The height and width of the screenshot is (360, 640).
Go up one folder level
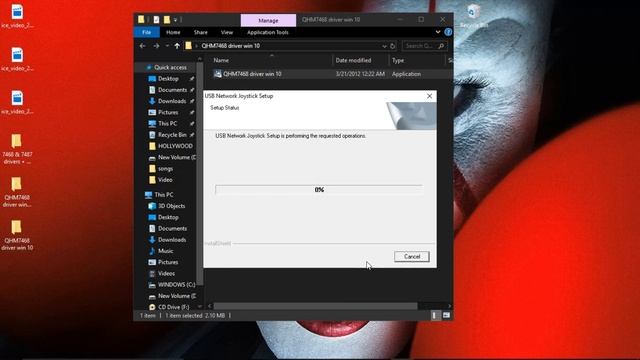tap(177, 46)
